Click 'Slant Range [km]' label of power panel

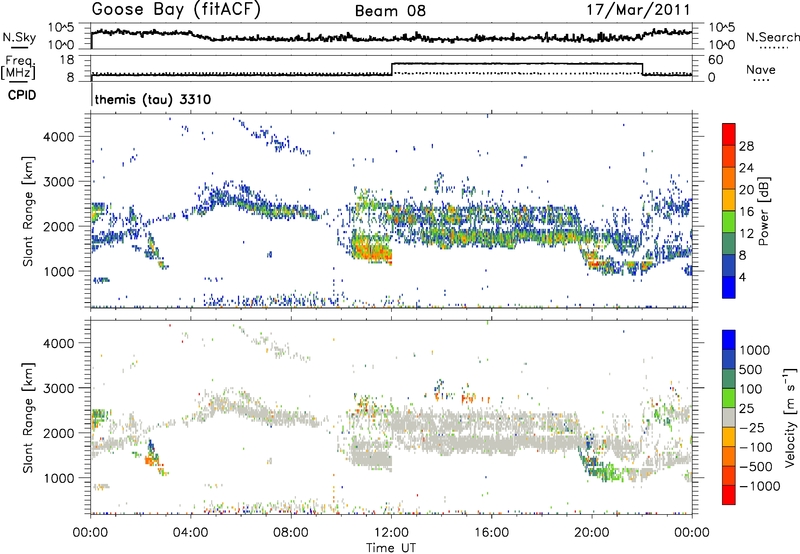[x=28, y=211]
